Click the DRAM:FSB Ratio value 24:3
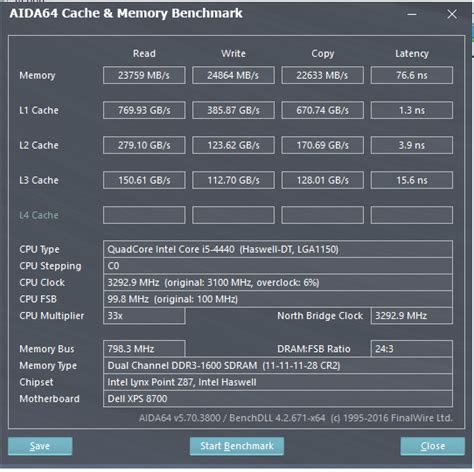The height and width of the screenshot is (472, 474). click(412, 349)
